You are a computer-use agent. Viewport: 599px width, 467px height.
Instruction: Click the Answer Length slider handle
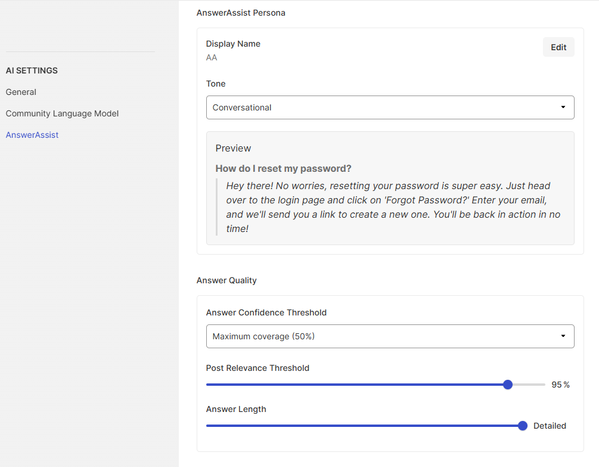[523, 426]
